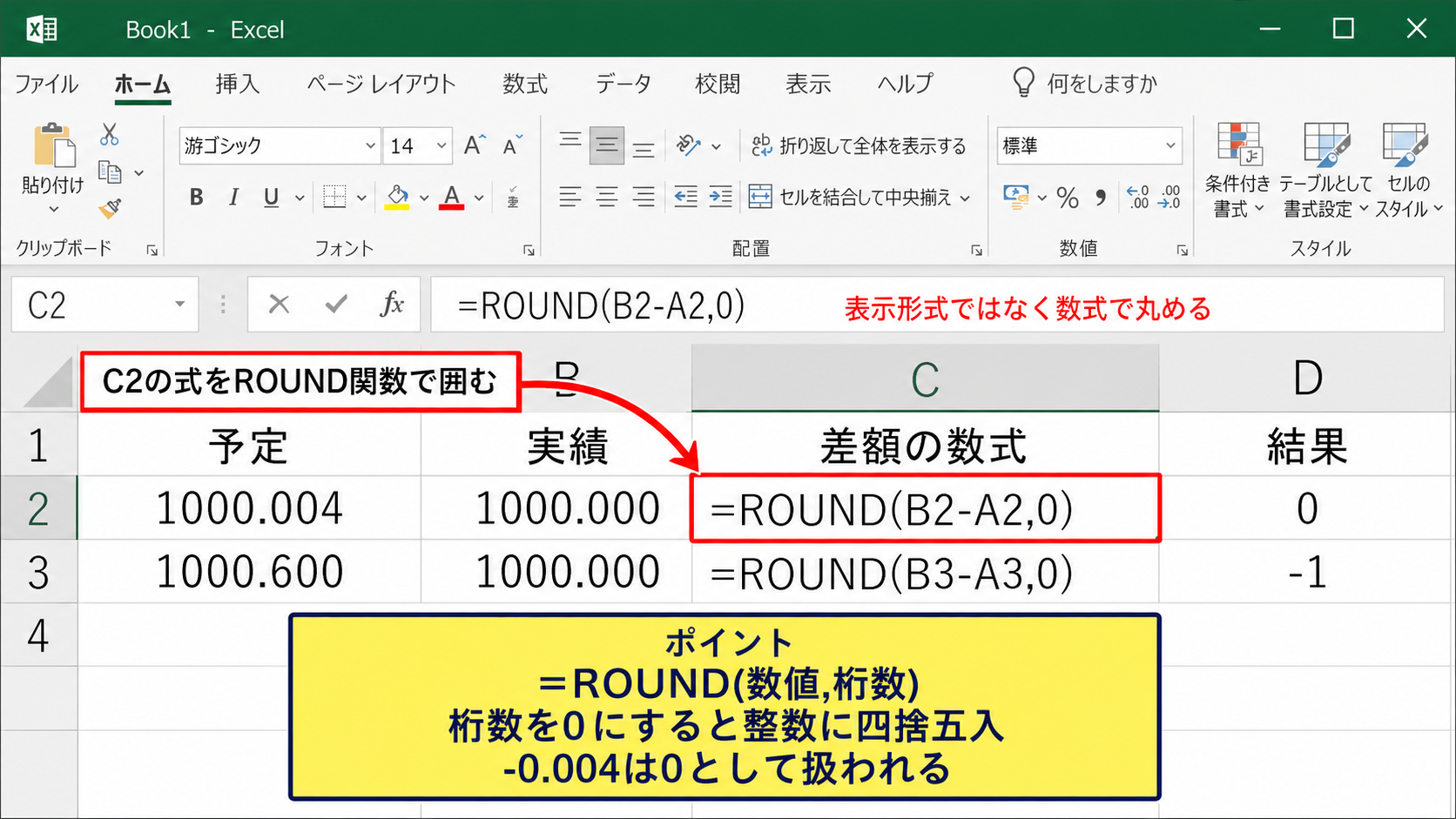Open the ファイル tab
Image resolution: width=1456 pixels, height=819 pixels.
pos(46,84)
